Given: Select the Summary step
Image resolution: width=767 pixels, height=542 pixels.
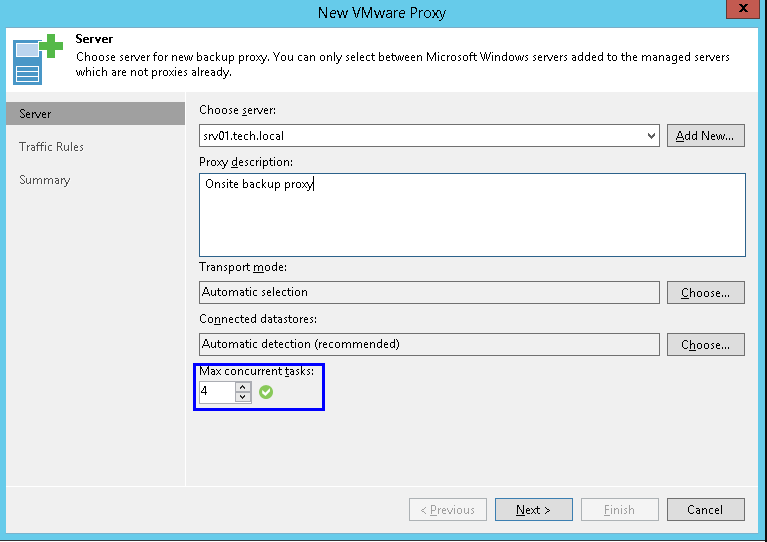Looking at the screenshot, I should (x=45, y=180).
